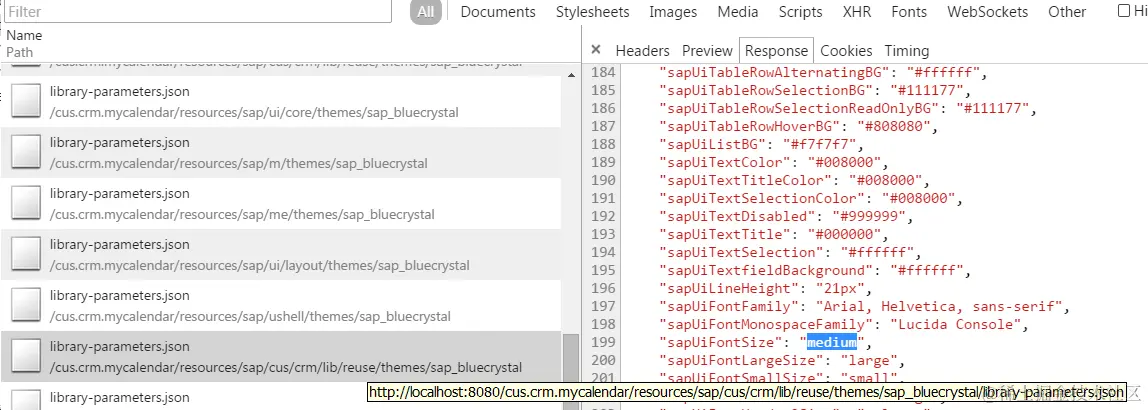Select library-parameters.json under crm/lib/reuse themes
This screenshot has height=410, width=1148.
[x=280, y=357]
